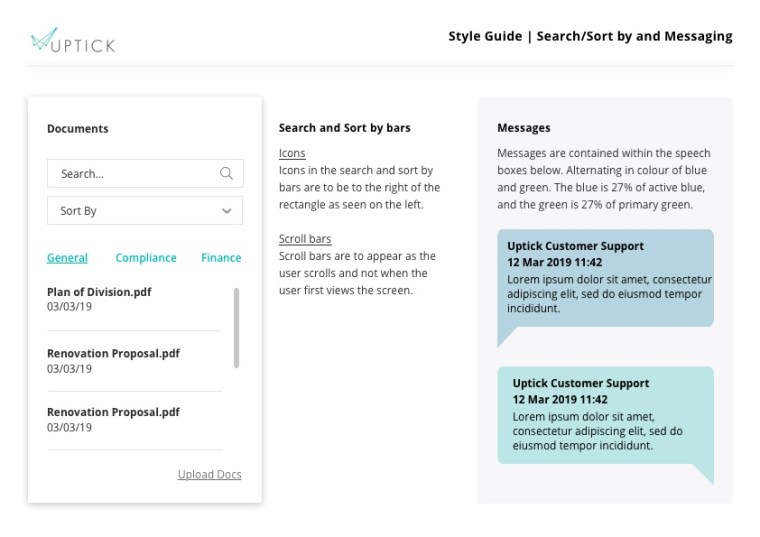Select the Finance tab

pos(221,258)
